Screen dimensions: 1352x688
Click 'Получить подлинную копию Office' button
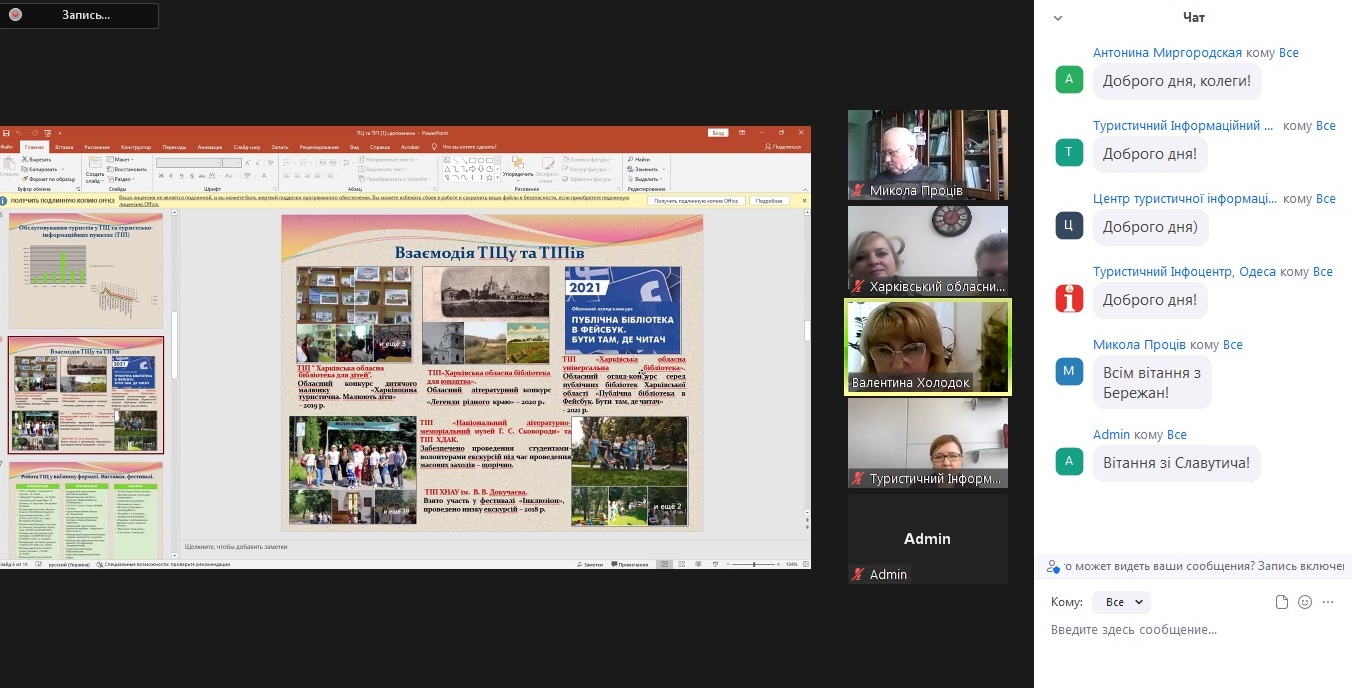point(695,201)
